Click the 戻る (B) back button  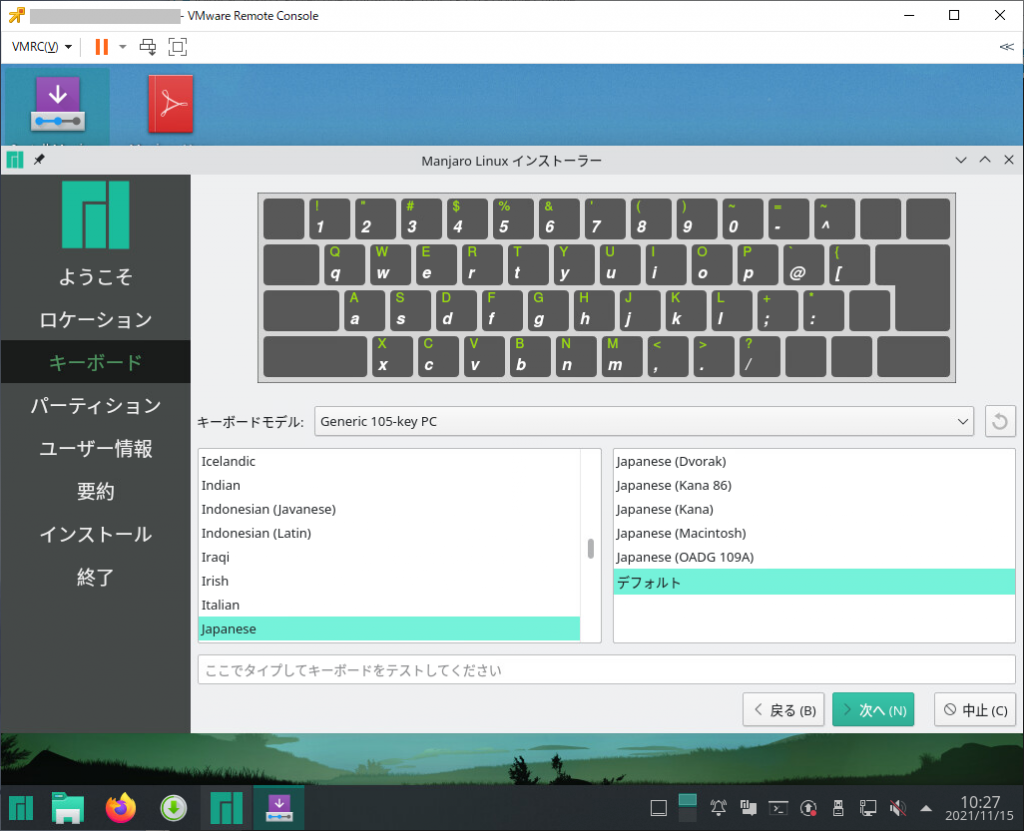pos(784,710)
